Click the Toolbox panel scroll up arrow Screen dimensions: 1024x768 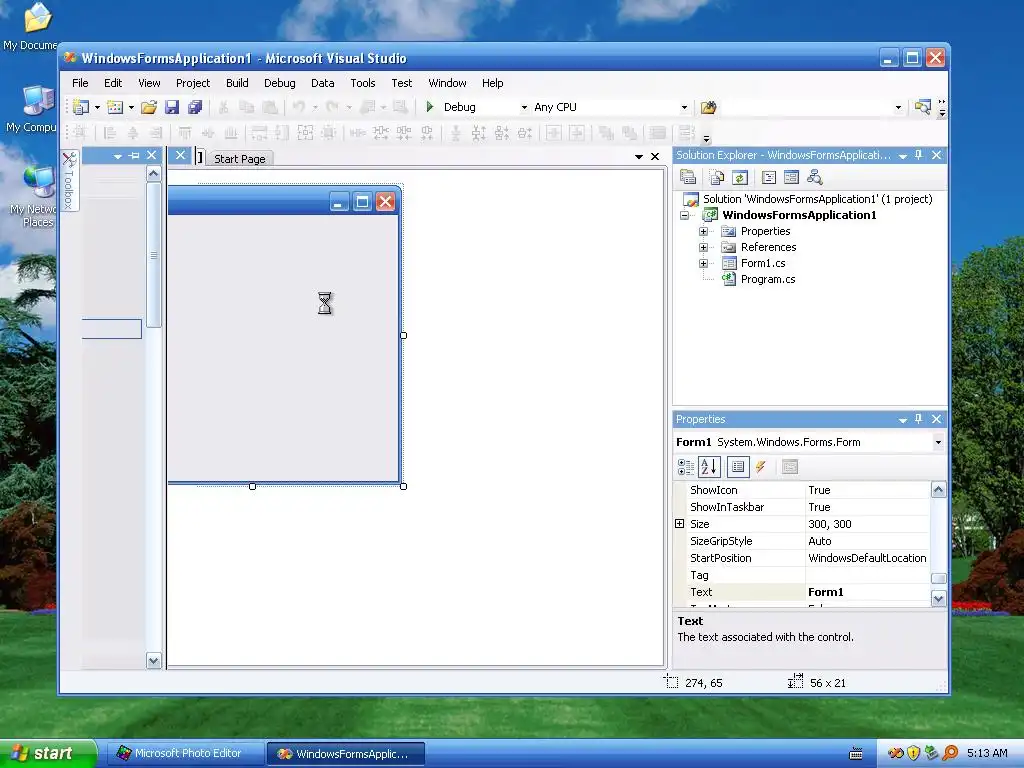tap(153, 174)
